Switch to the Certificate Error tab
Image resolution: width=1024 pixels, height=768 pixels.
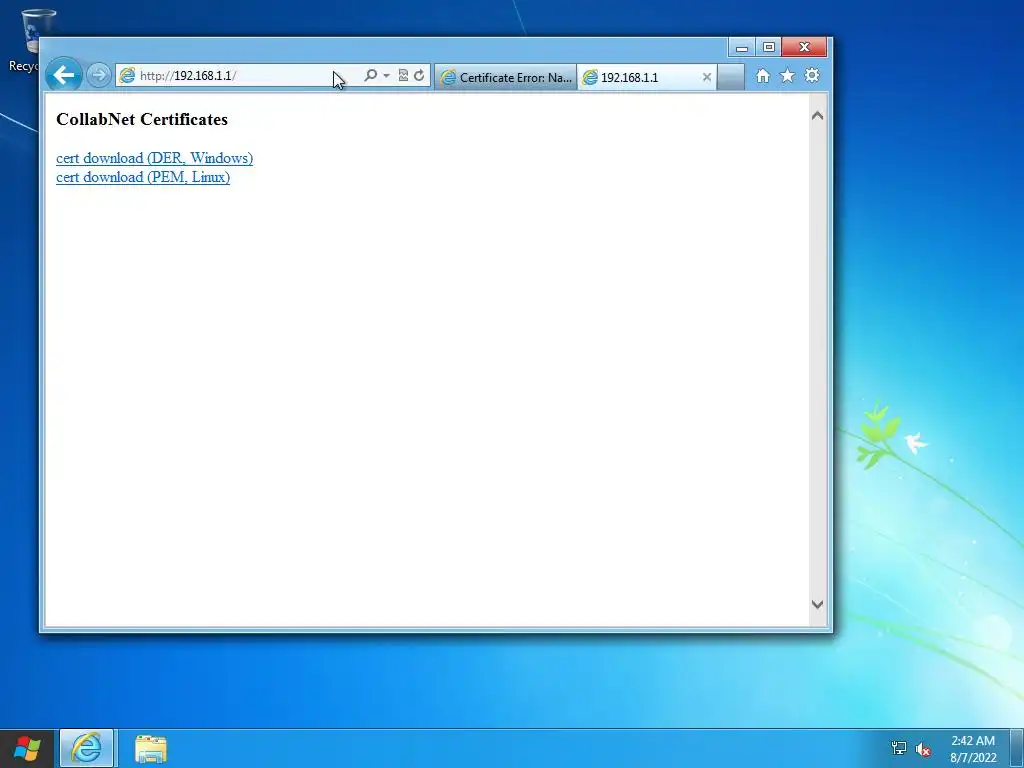point(505,77)
